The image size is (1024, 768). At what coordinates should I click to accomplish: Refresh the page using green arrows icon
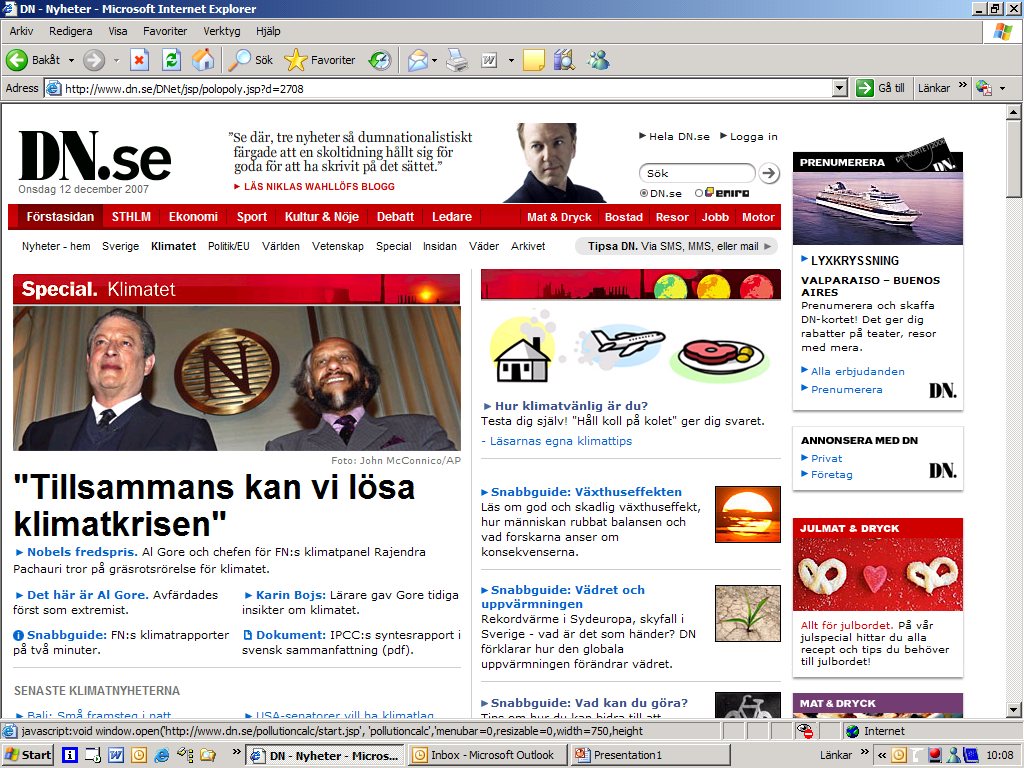click(x=172, y=60)
